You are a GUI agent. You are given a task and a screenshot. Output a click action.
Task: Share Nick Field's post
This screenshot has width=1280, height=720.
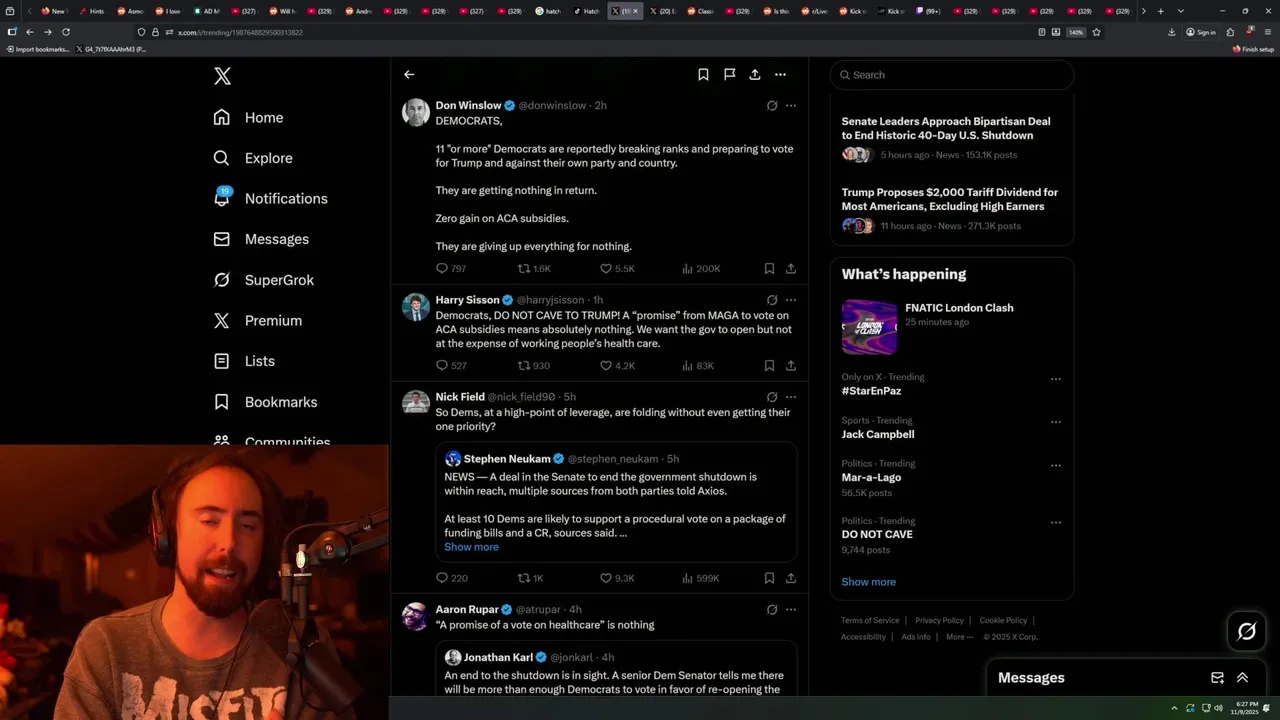pos(791,578)
